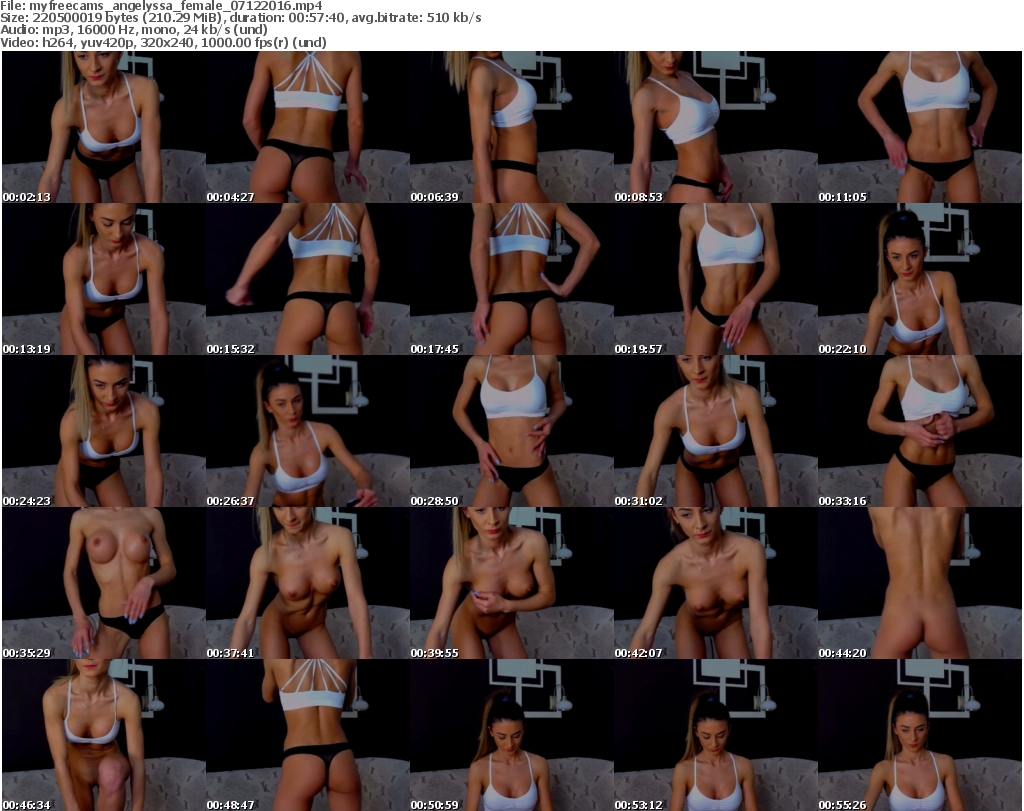Select the 00:11:05 thumbnail
Viewport: 1024px width, 811px height.
click(x=920, y=127)
